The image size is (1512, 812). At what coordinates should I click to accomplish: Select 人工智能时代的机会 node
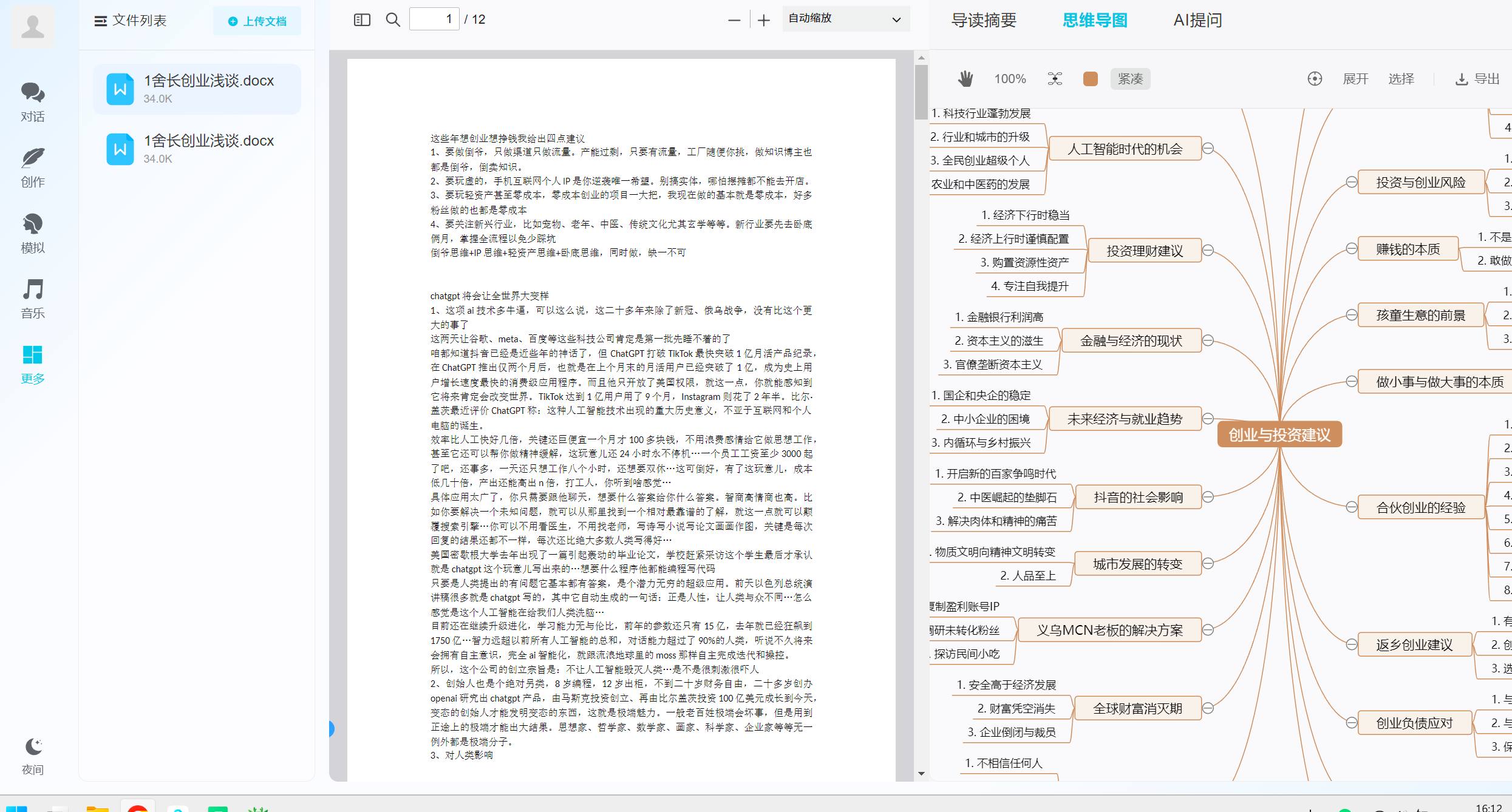click(x=1125, y=149)
